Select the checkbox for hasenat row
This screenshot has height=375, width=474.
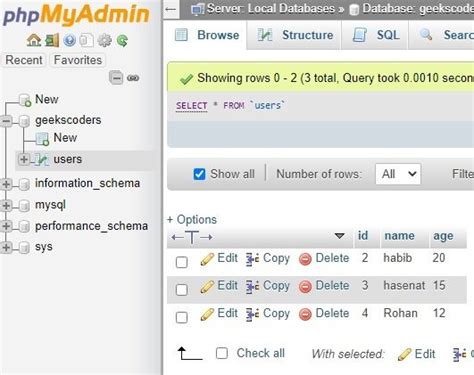click(x=182, y=290)
